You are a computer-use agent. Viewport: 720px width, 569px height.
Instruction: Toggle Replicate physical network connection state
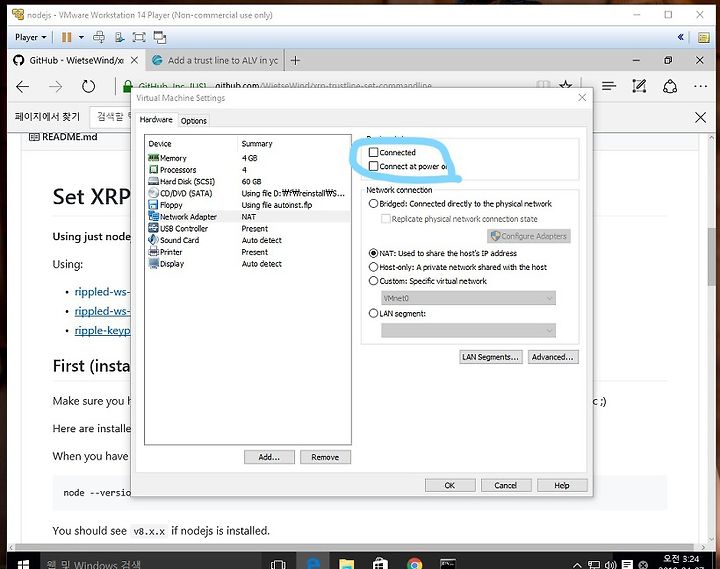pos(386,219)
